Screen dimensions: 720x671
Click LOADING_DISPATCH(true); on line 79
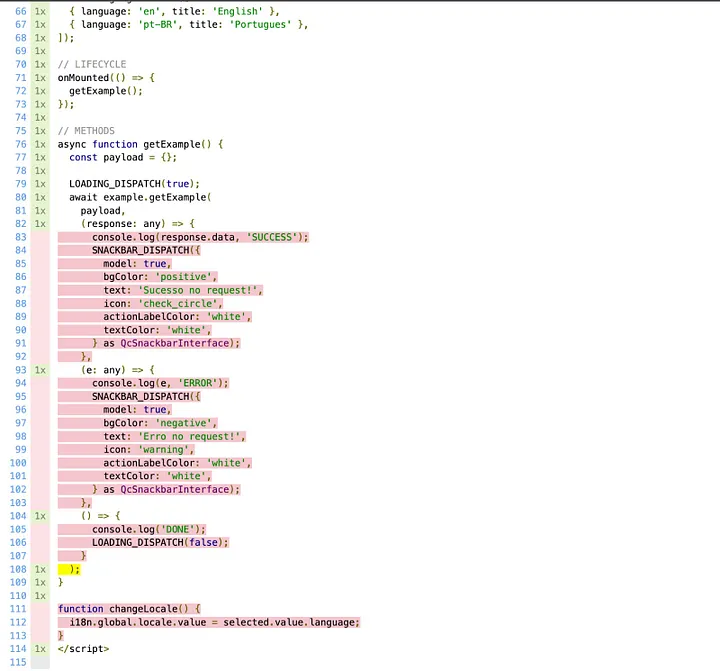pyautogui.click(x=134, y=184)
